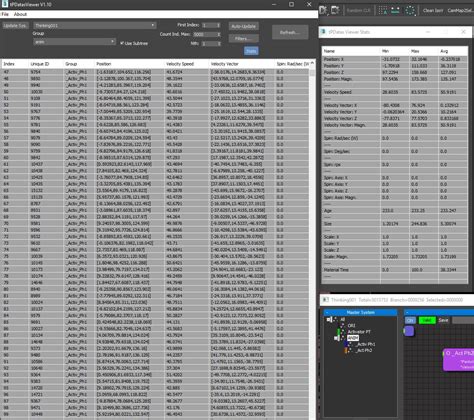
Task: Click the green robot-face icon in toolbar
Action: pyautogui.click(x=396, y=10)
